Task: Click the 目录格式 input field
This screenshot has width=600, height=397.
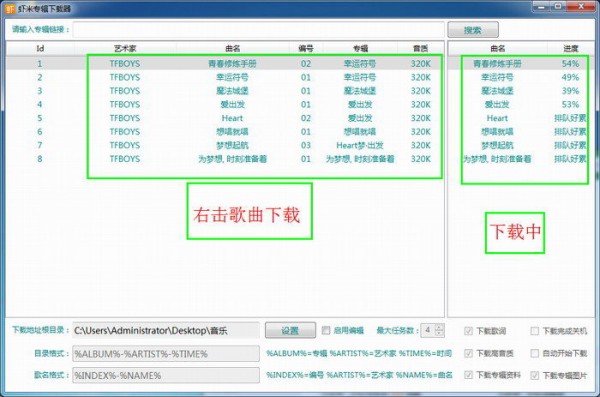Action: pos(166,354)
